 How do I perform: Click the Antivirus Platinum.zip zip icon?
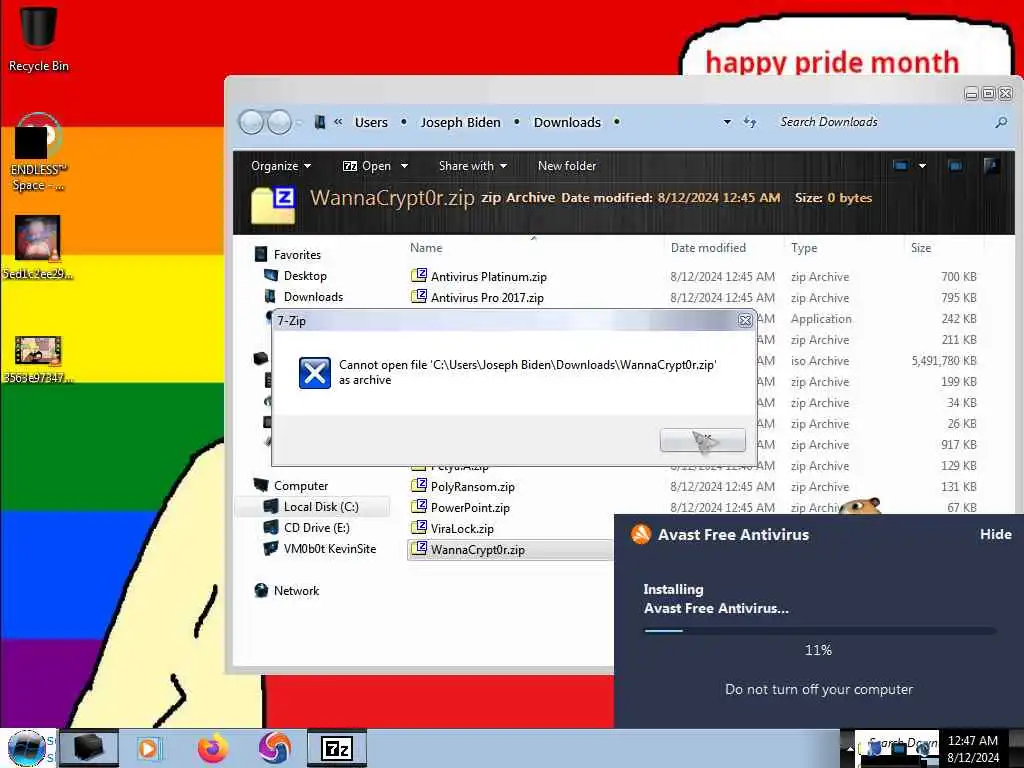pos(419,276)
